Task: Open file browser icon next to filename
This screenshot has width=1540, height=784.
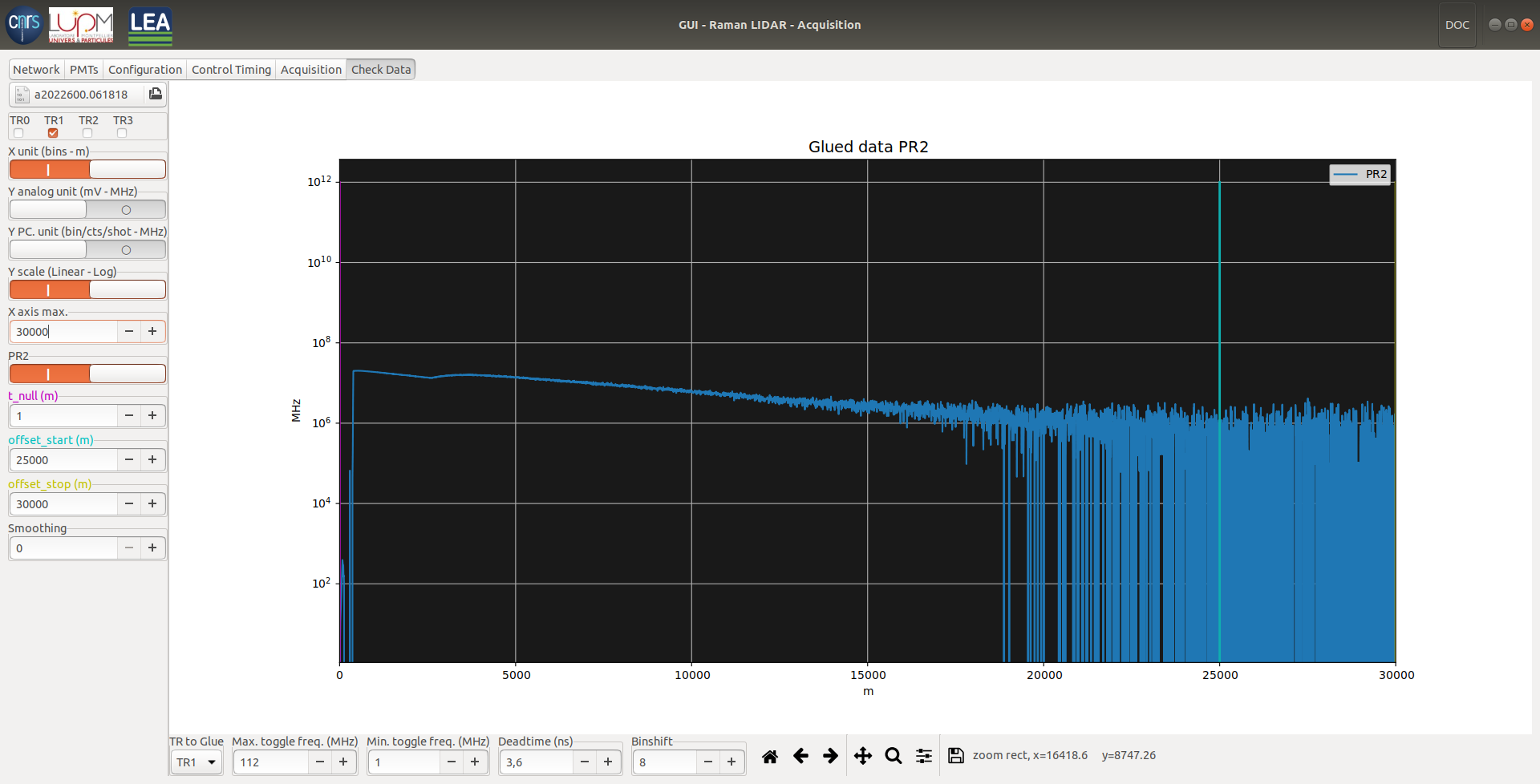Action: (x=156, y=94)
